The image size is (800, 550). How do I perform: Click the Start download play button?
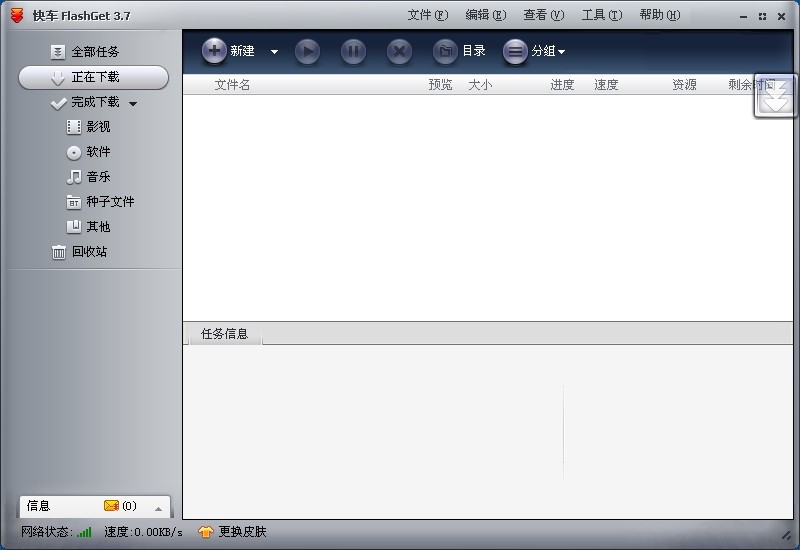pos(307,52)
